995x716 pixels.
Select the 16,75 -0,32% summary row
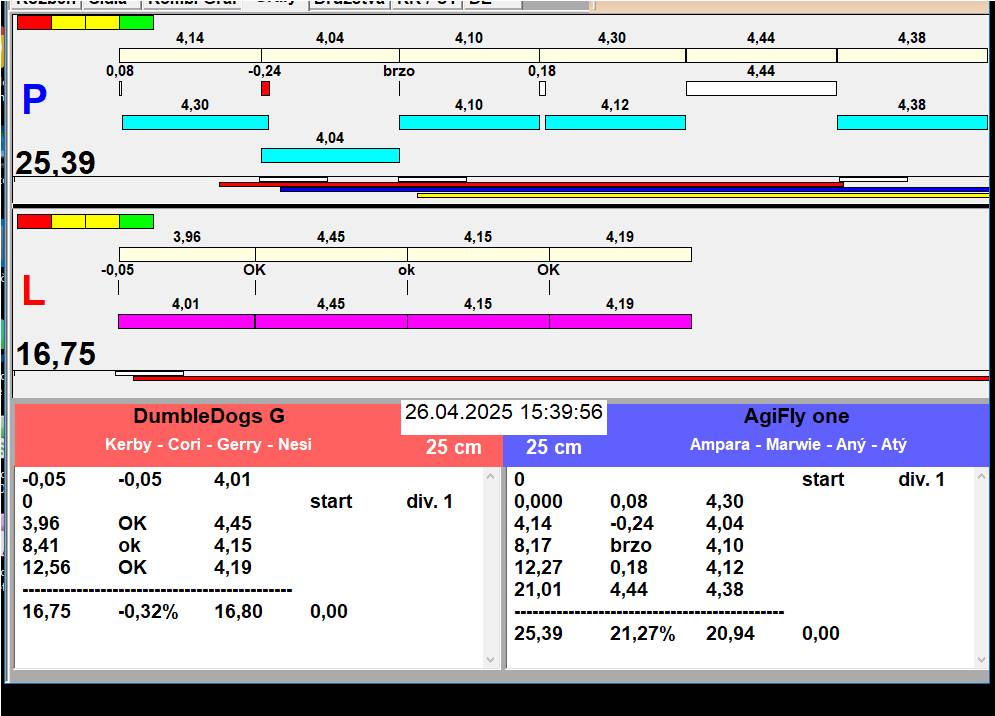pos(185,611)
